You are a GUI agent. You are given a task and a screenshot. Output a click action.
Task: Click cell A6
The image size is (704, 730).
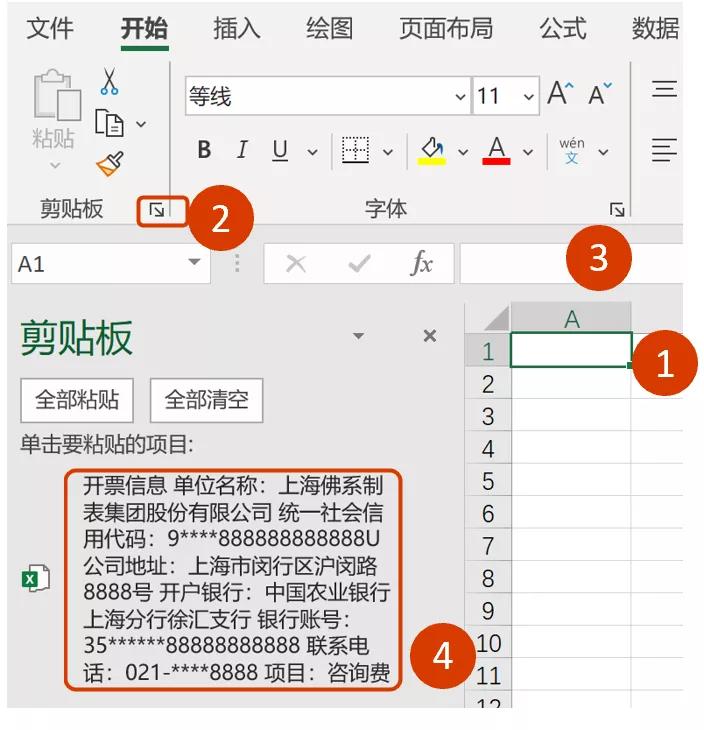[571, 512]
